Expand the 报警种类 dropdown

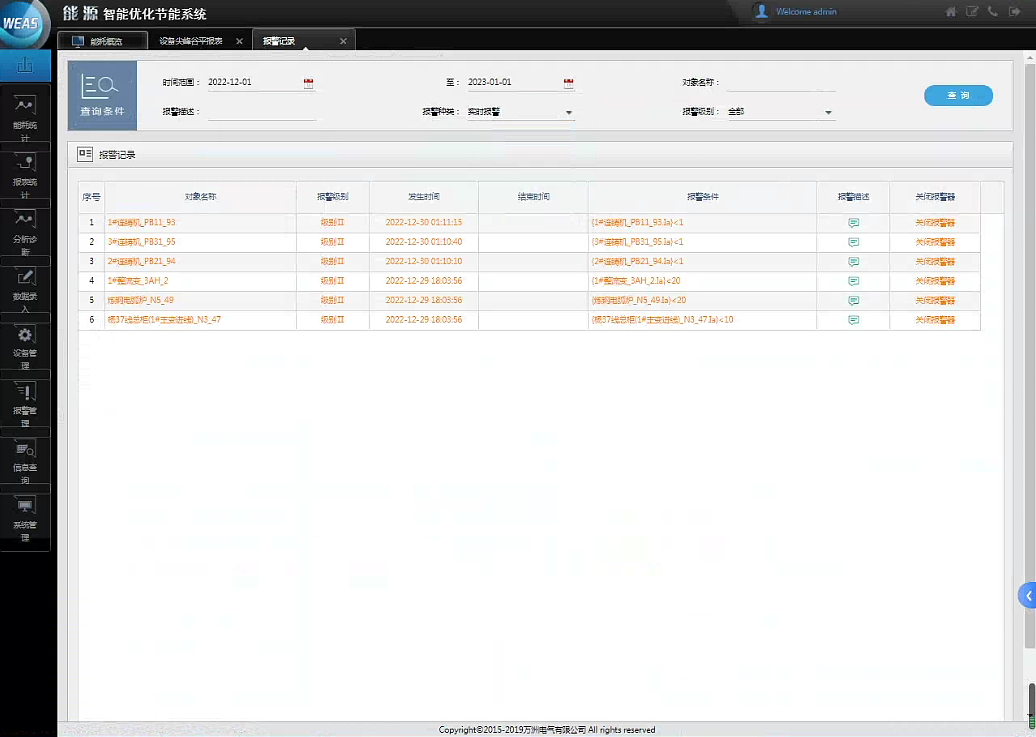(x=569, y=113)
